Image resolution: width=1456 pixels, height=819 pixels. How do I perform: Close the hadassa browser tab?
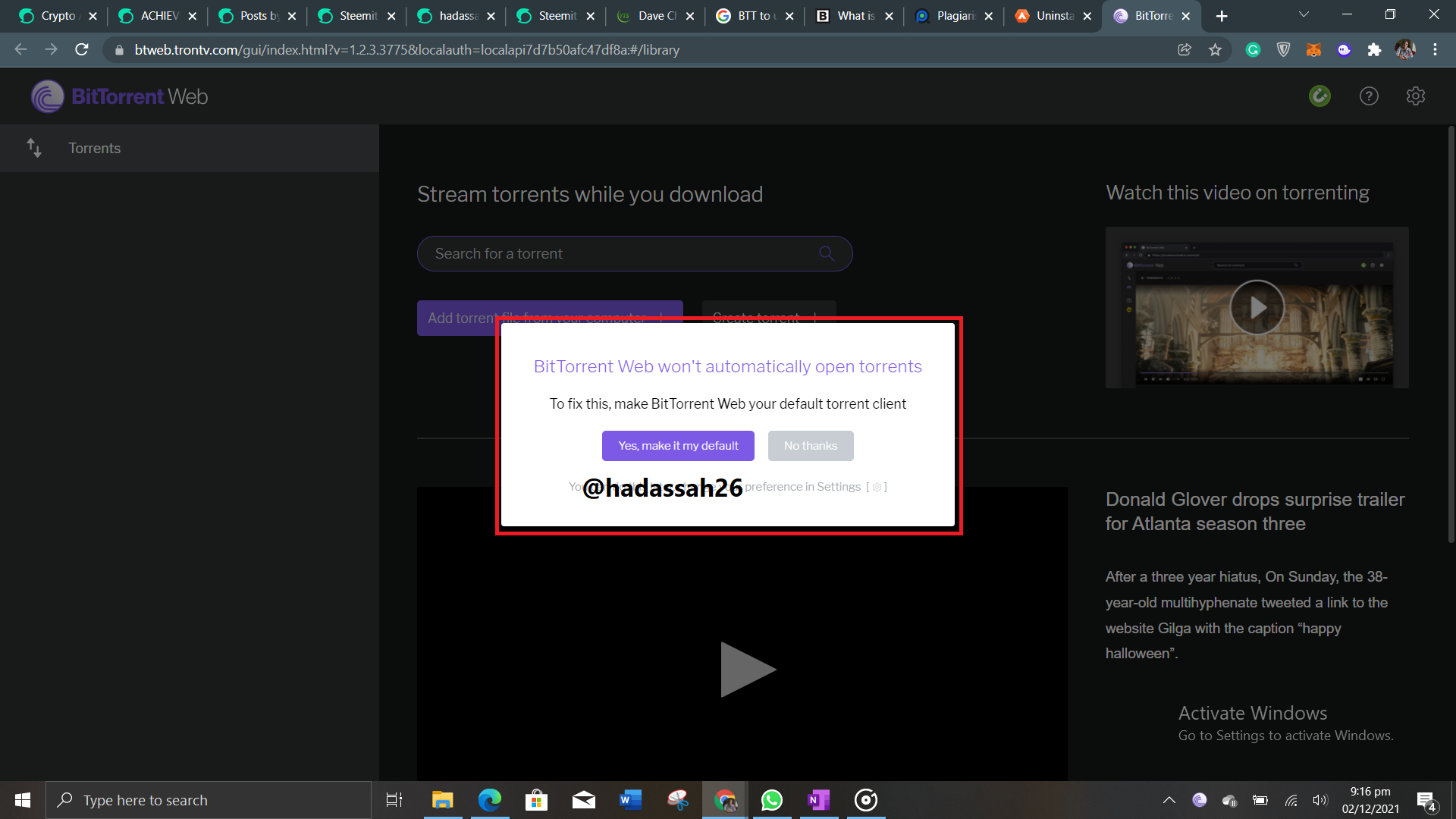coord(491,16)
